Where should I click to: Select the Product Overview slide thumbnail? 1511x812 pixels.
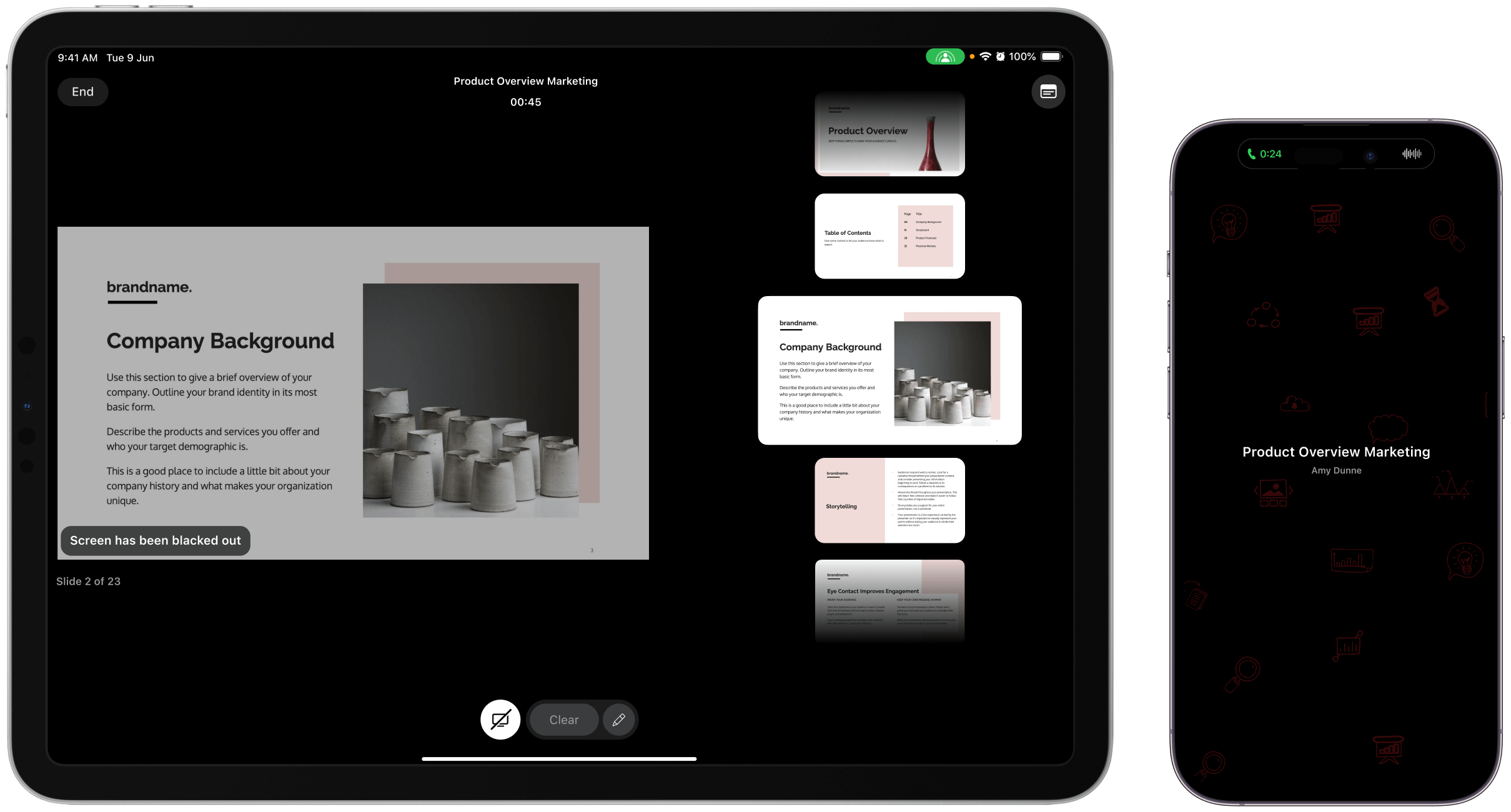[x=889, y=133]
